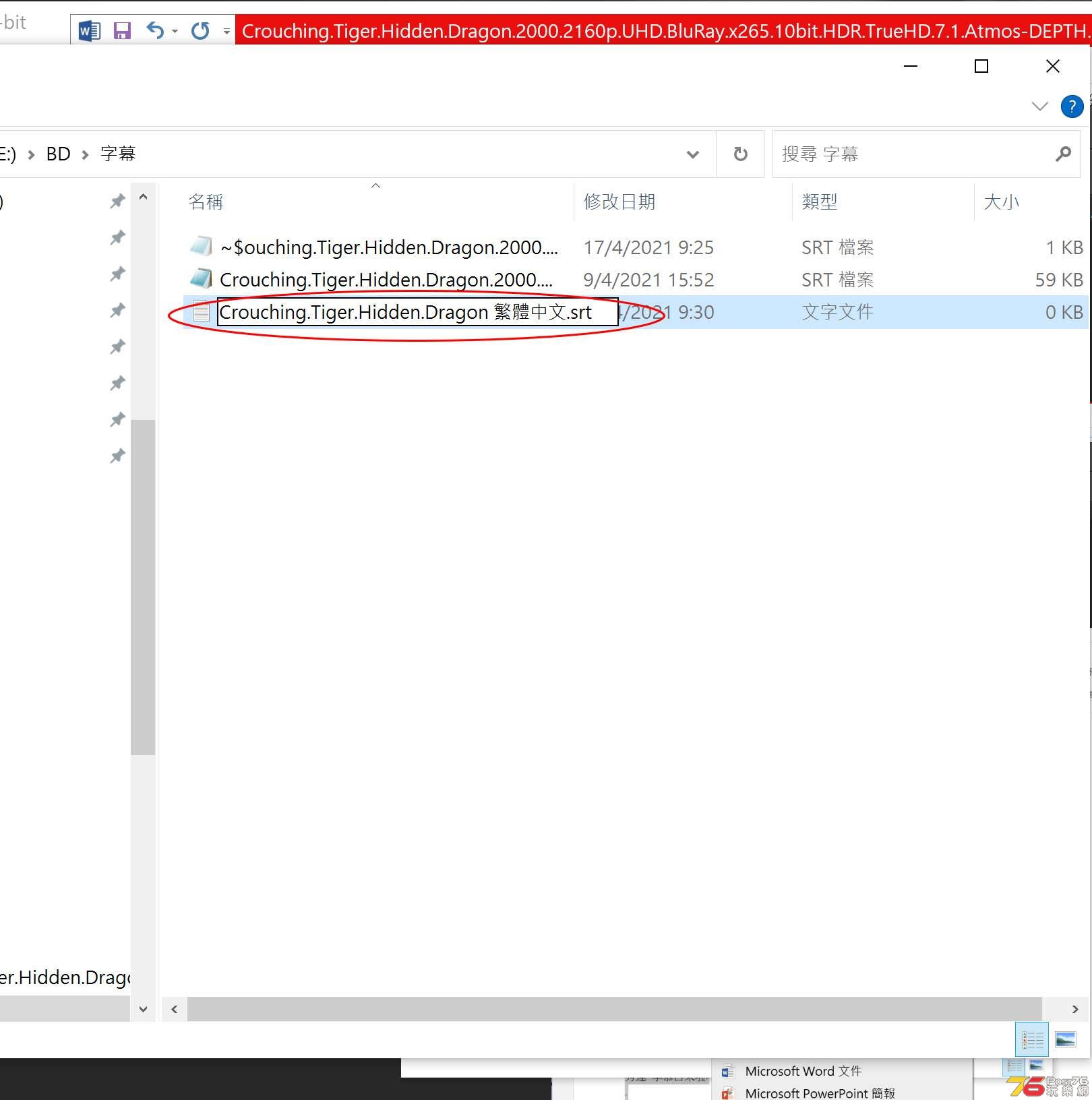Screen dimensions: 1092x1100
Task: Click the Undo arrow in Word toolbar
Action: click(x=155, y=30)
